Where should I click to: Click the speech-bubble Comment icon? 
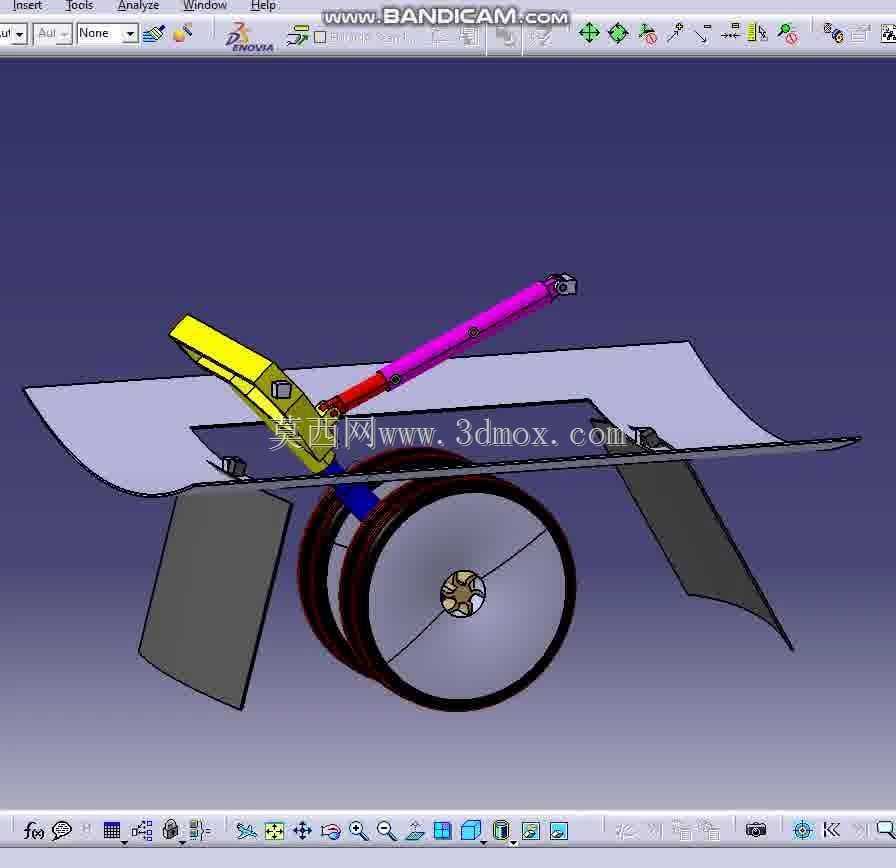click(x=62, y=830)
